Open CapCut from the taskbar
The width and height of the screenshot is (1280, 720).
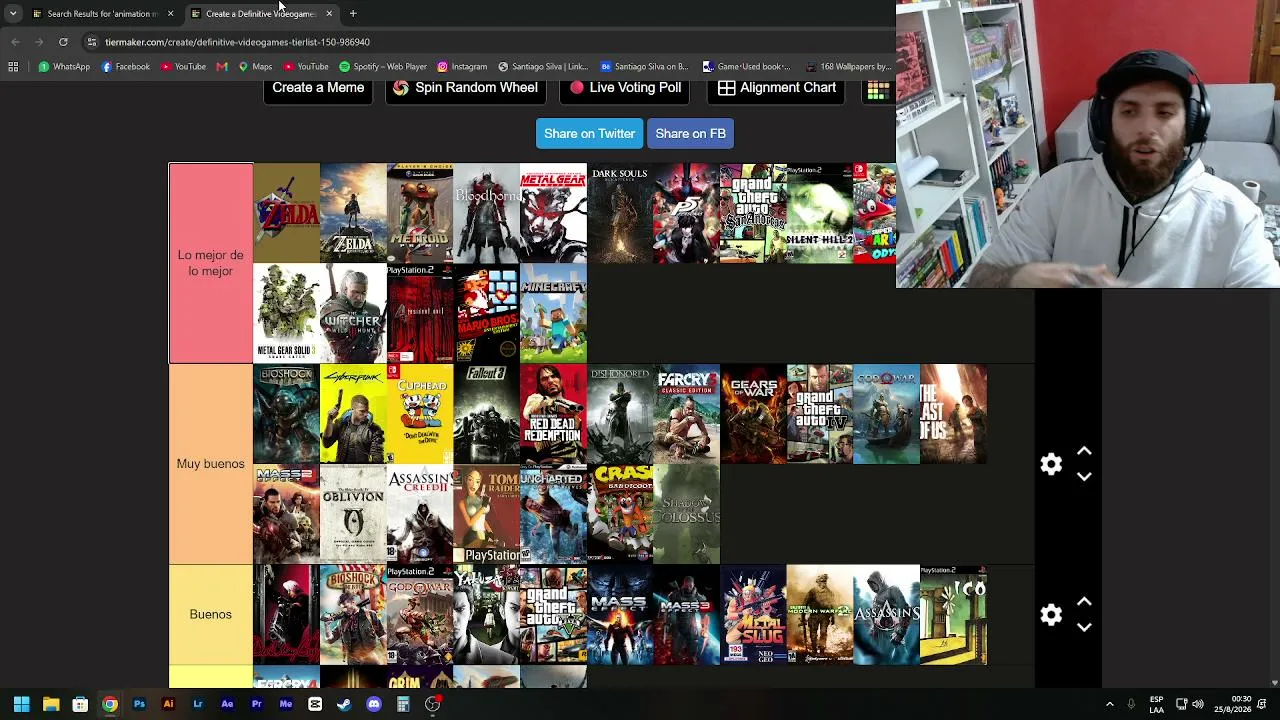[315, 704]
